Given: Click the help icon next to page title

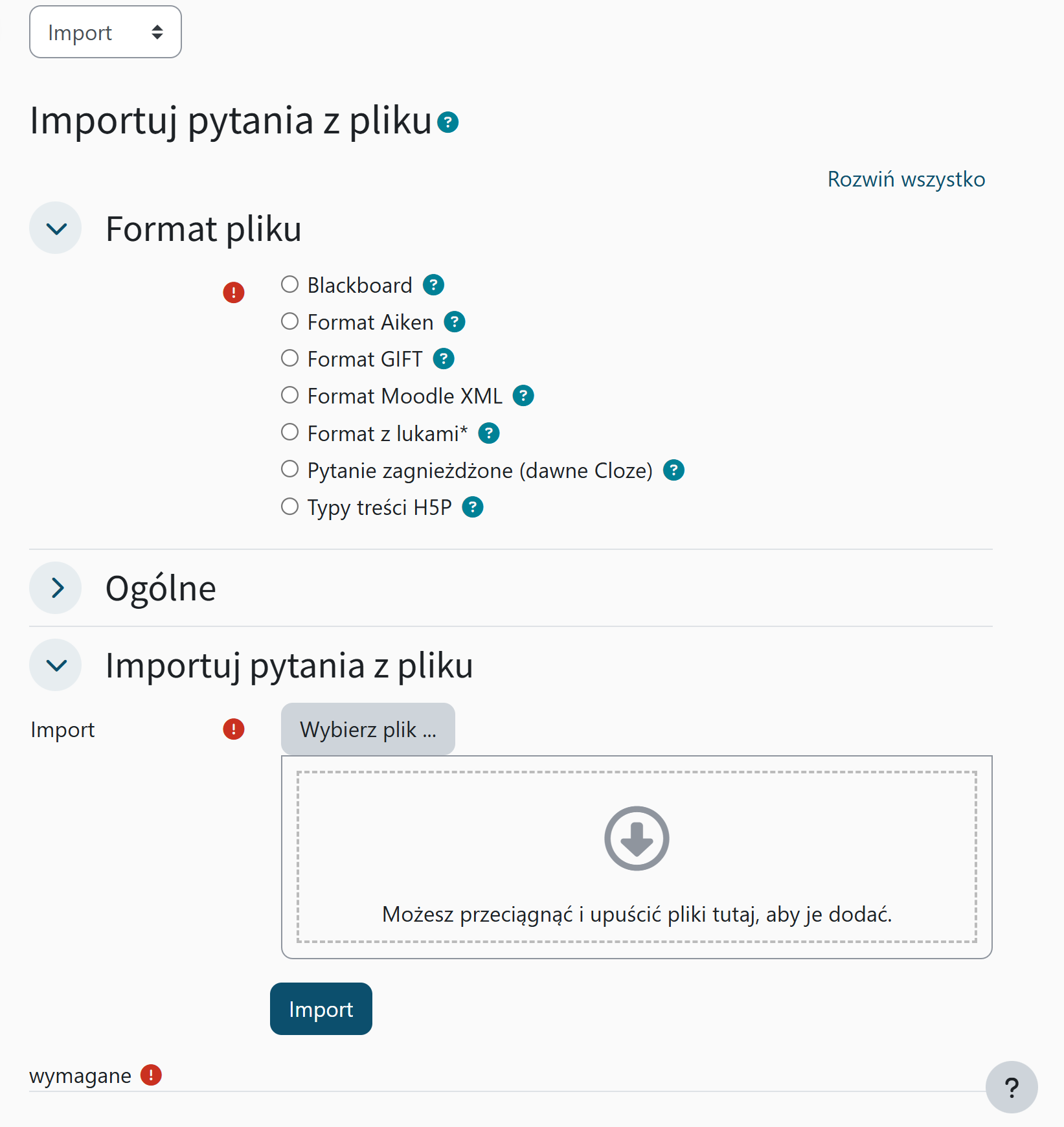Looking at the screenshot, I should click(x=449, y=121).
